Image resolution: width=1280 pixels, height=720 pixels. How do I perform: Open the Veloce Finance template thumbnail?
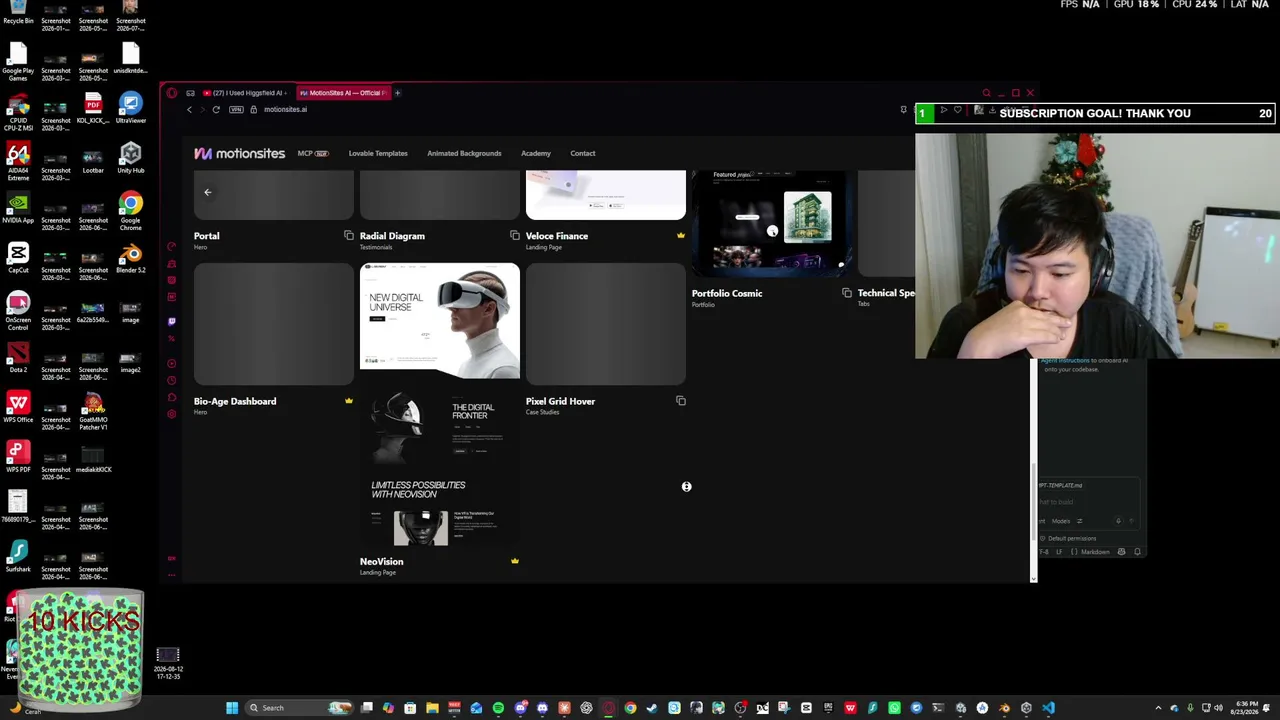coord(606,195)
